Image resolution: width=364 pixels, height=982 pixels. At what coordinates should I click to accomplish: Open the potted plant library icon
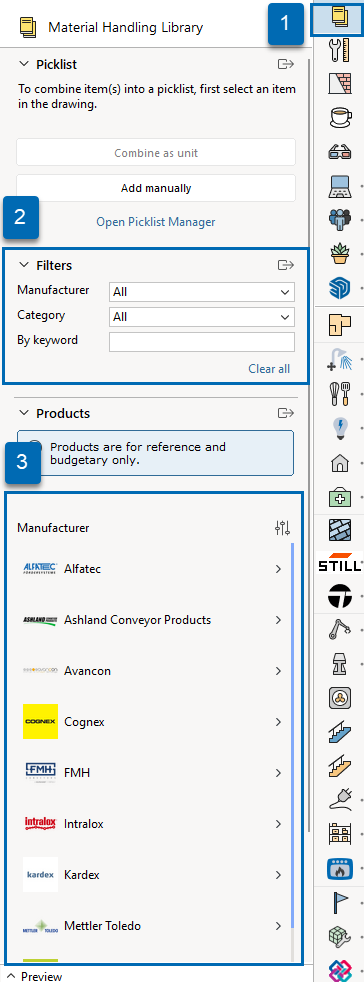pos(340,254)
